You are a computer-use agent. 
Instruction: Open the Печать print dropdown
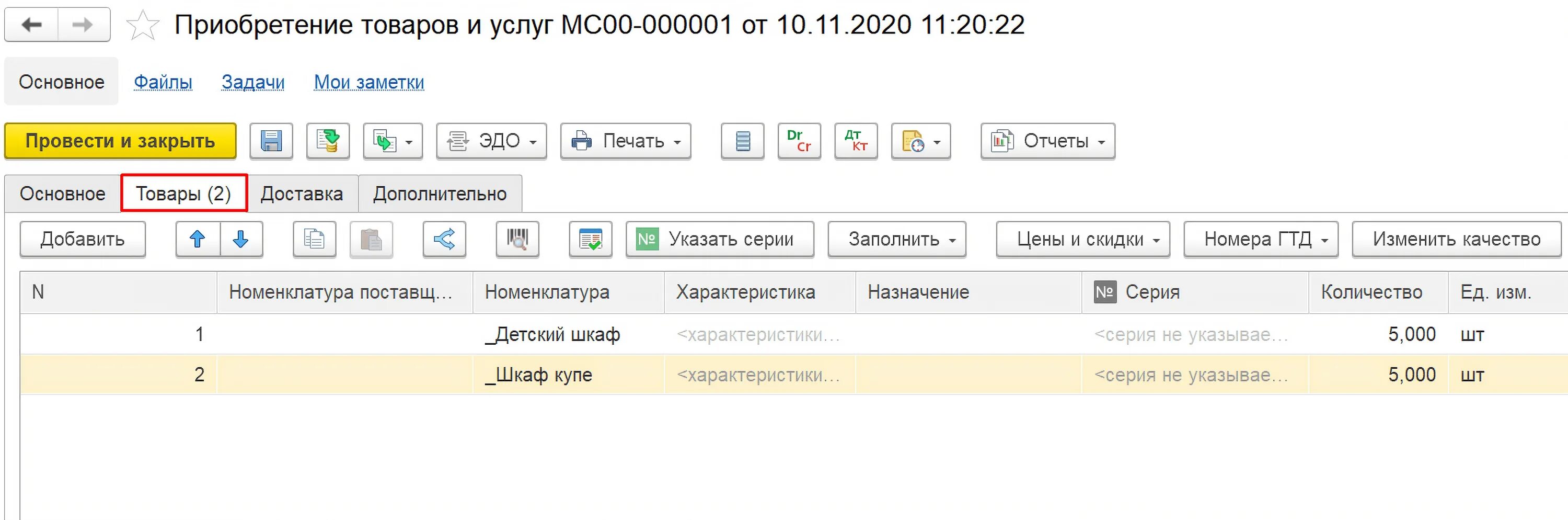coord(626,141)
